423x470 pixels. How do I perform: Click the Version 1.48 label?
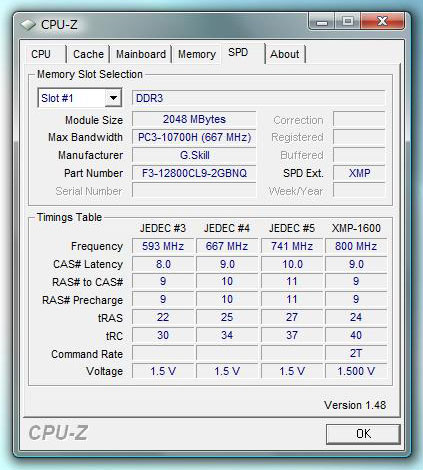[x=355, y=405]
